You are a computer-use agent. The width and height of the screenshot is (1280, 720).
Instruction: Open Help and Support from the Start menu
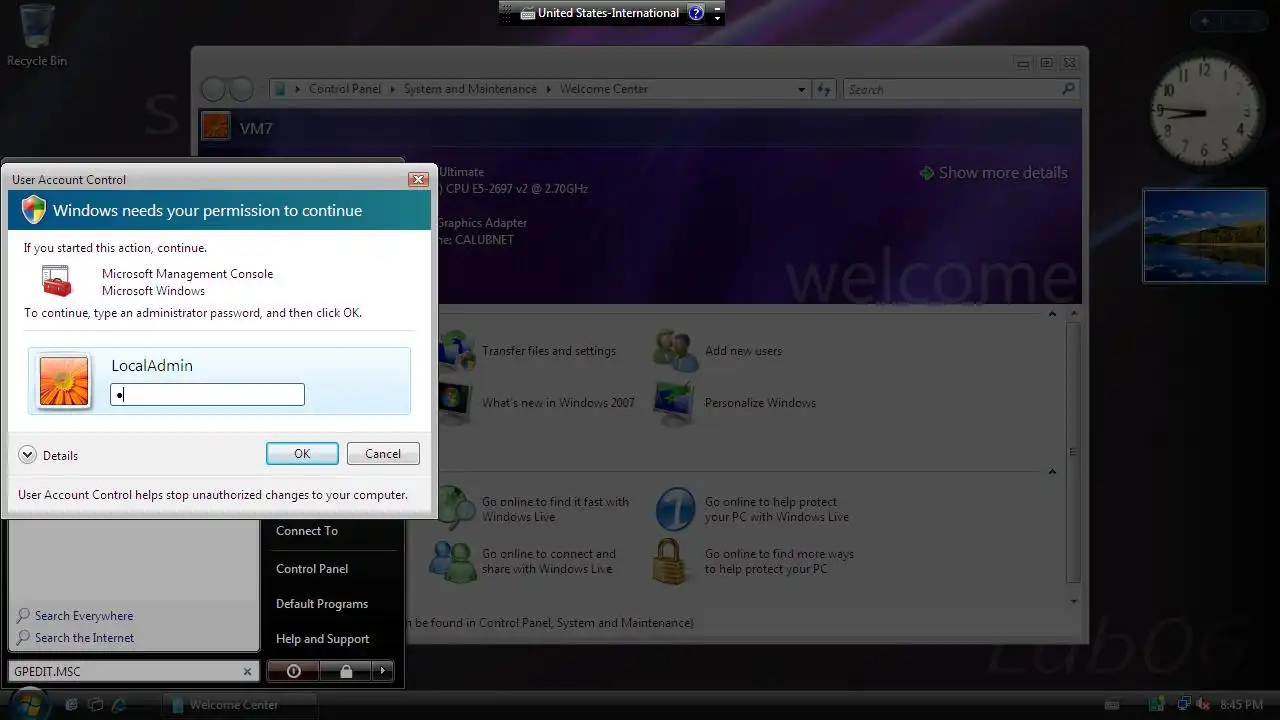(x=322, y=639)
